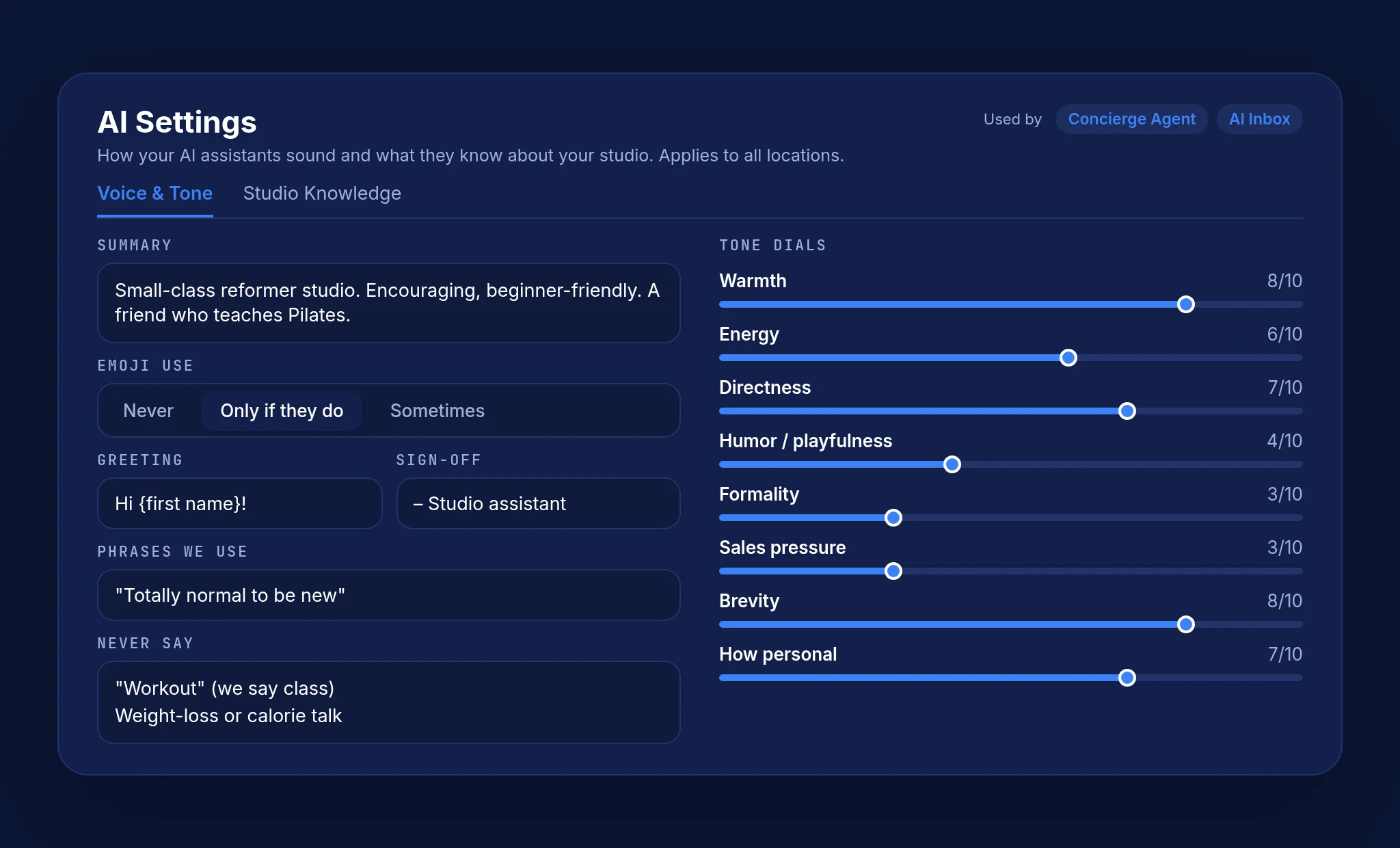
Task: Click the Greeting field Hi {first name}!
Action: tap(239, 503)
